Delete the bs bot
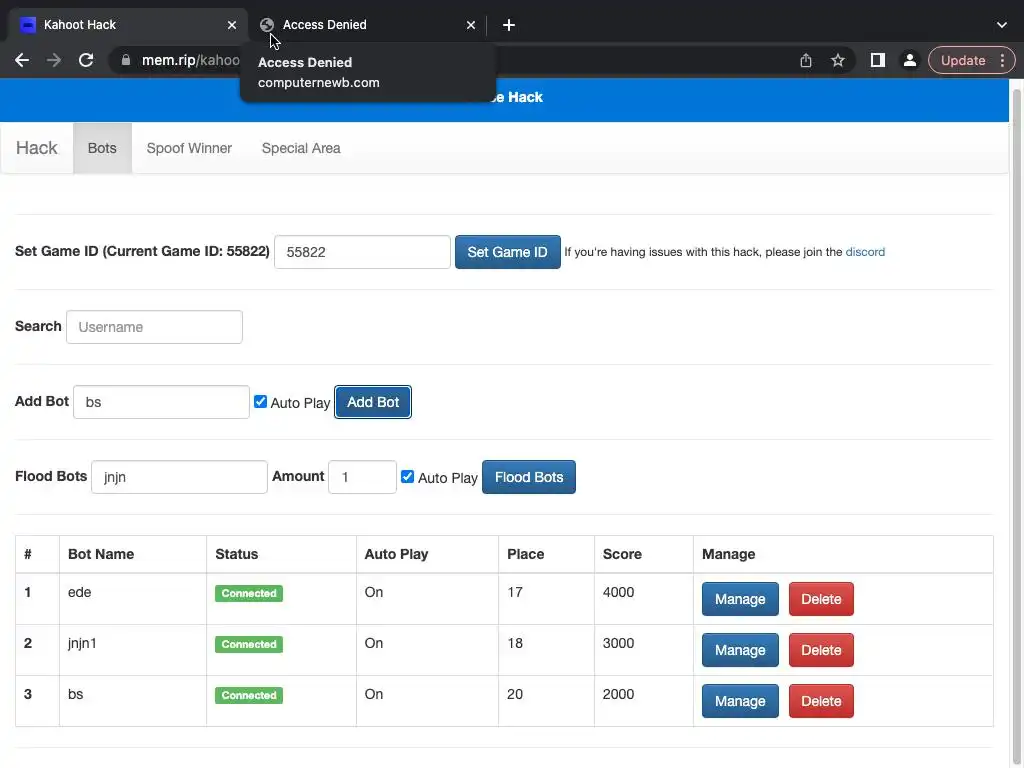 (821, 701)
